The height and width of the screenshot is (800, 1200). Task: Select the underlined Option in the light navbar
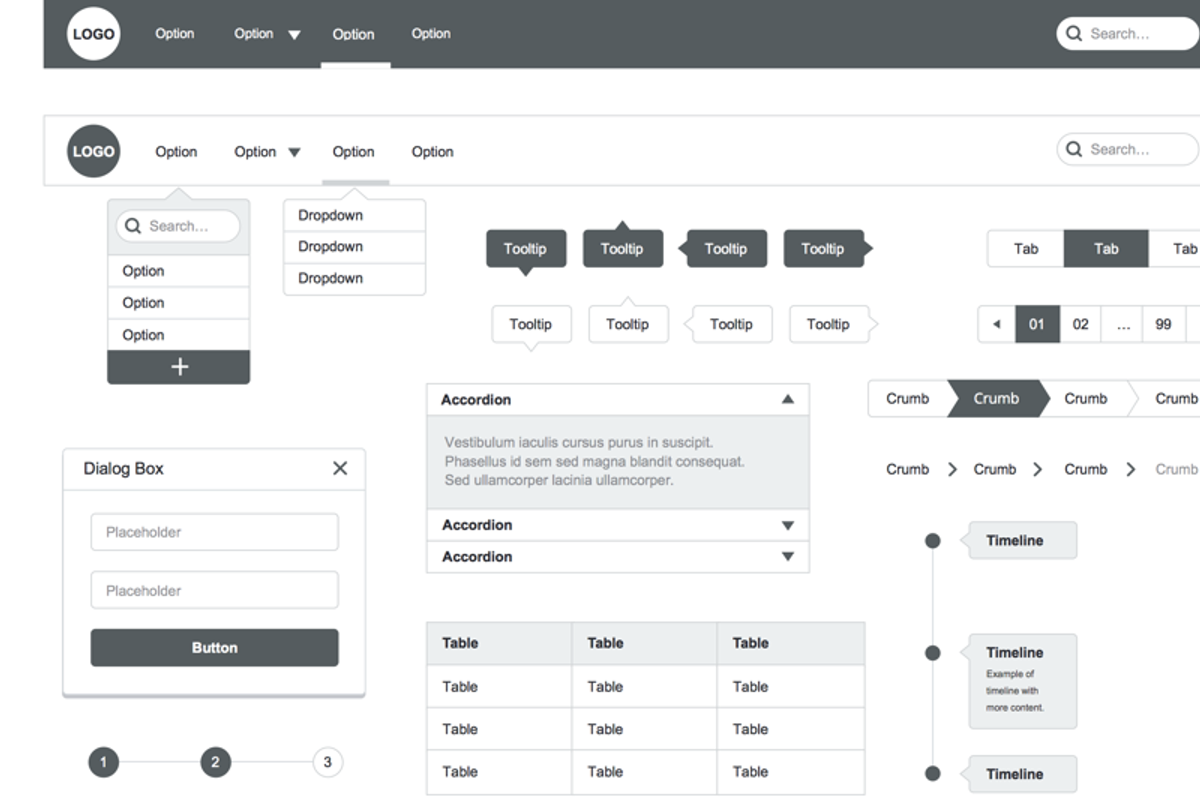tap(354, 152)
